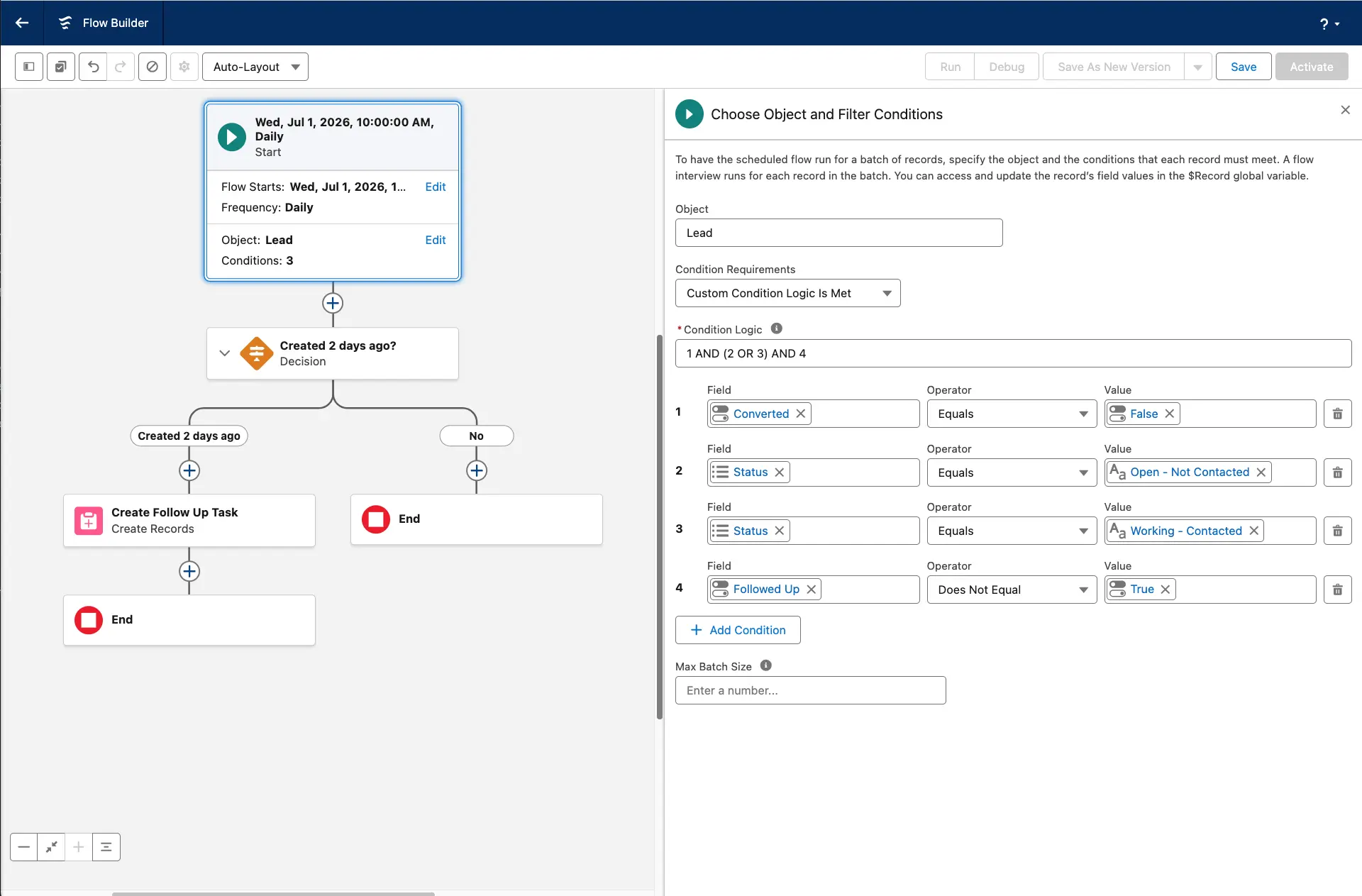
Task: Undo the last change
Action: (x=93, y=67)
